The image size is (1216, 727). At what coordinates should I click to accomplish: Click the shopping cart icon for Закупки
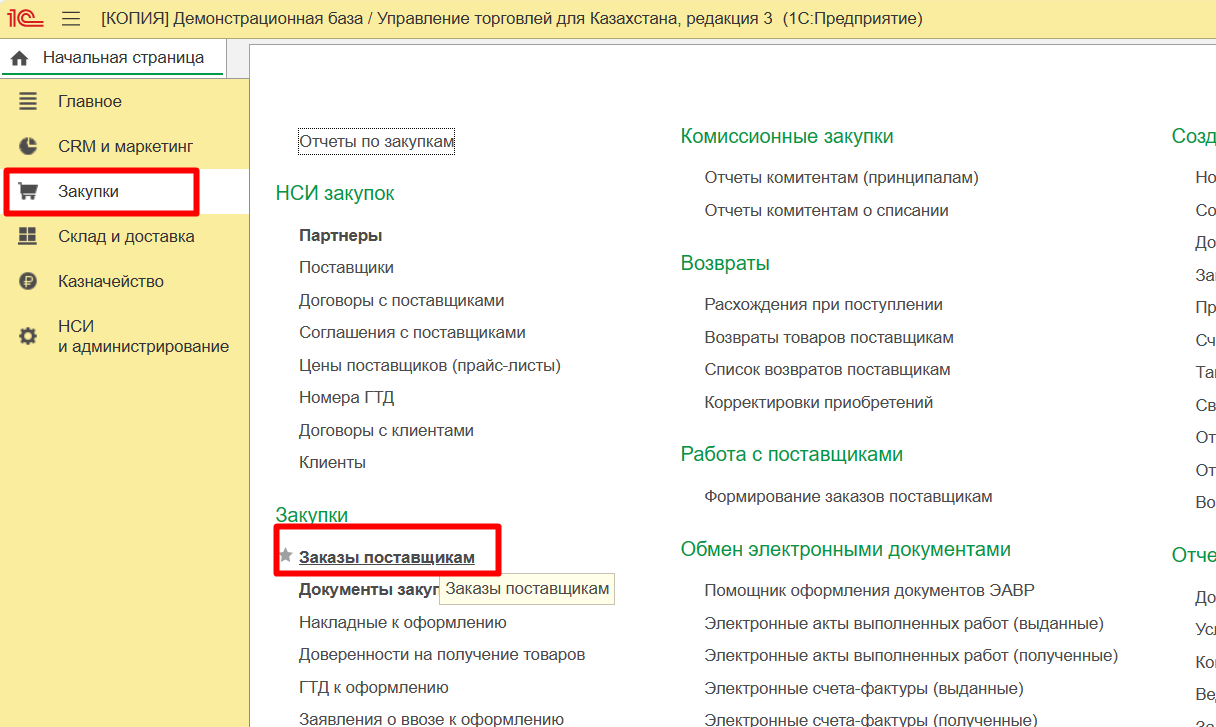coord(28,191)
